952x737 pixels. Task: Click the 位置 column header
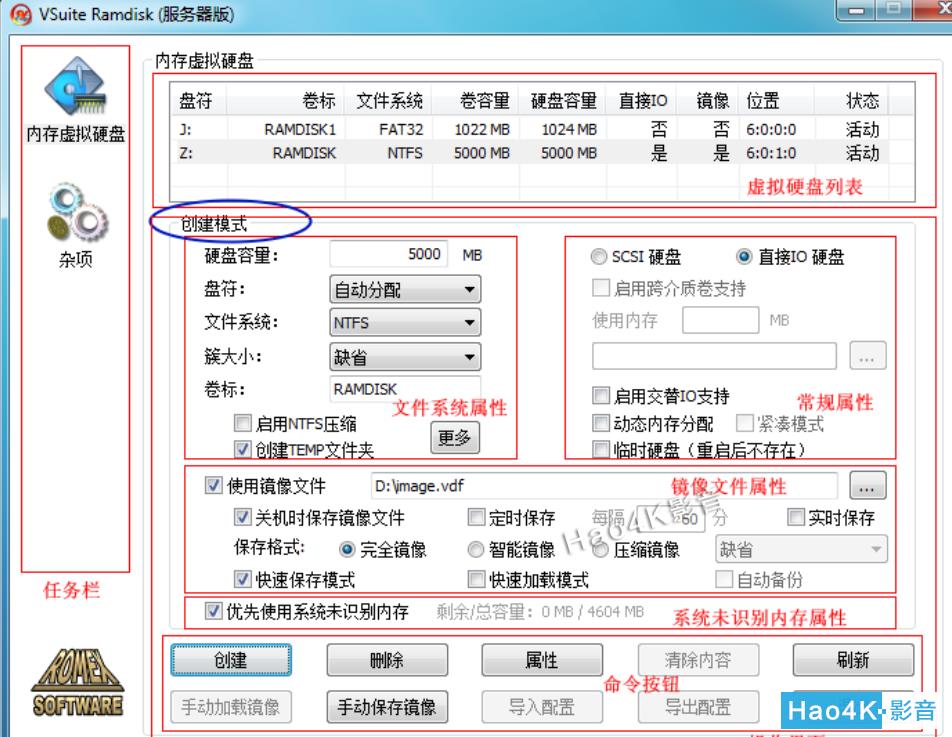pos(776,100)
